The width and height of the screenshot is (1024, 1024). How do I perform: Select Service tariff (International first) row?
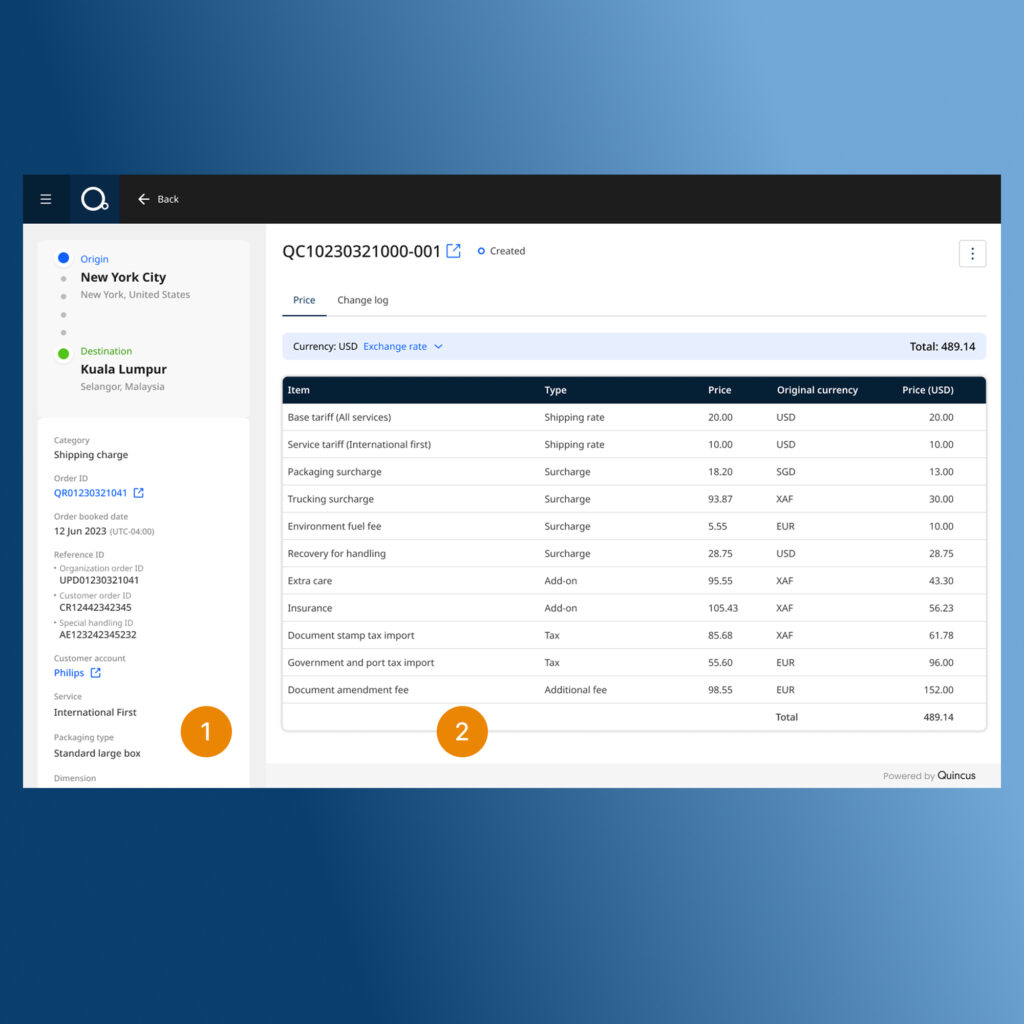point(633,445)
